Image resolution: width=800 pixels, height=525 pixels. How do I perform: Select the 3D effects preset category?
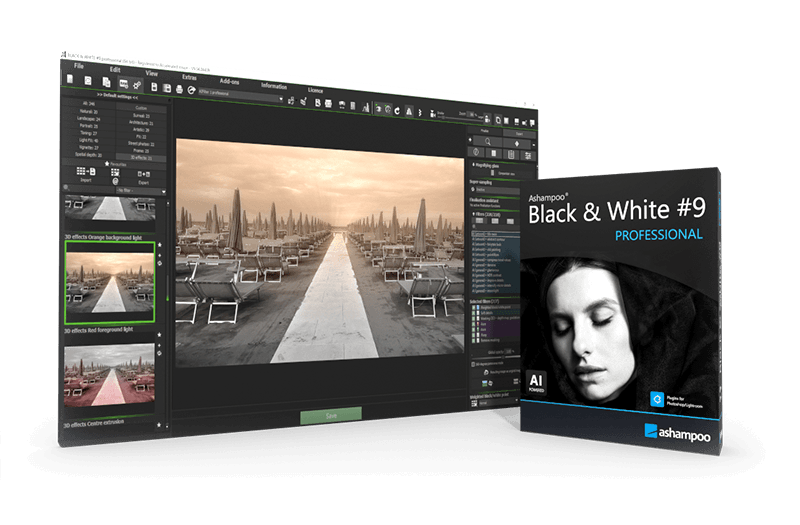[x=141, y=158]
